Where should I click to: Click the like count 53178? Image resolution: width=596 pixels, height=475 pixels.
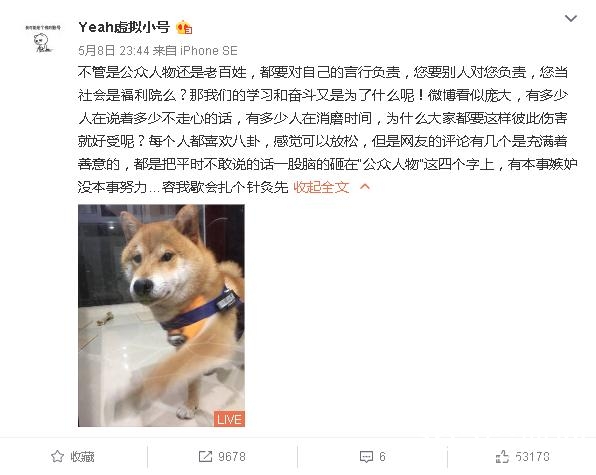pos(532,456)
